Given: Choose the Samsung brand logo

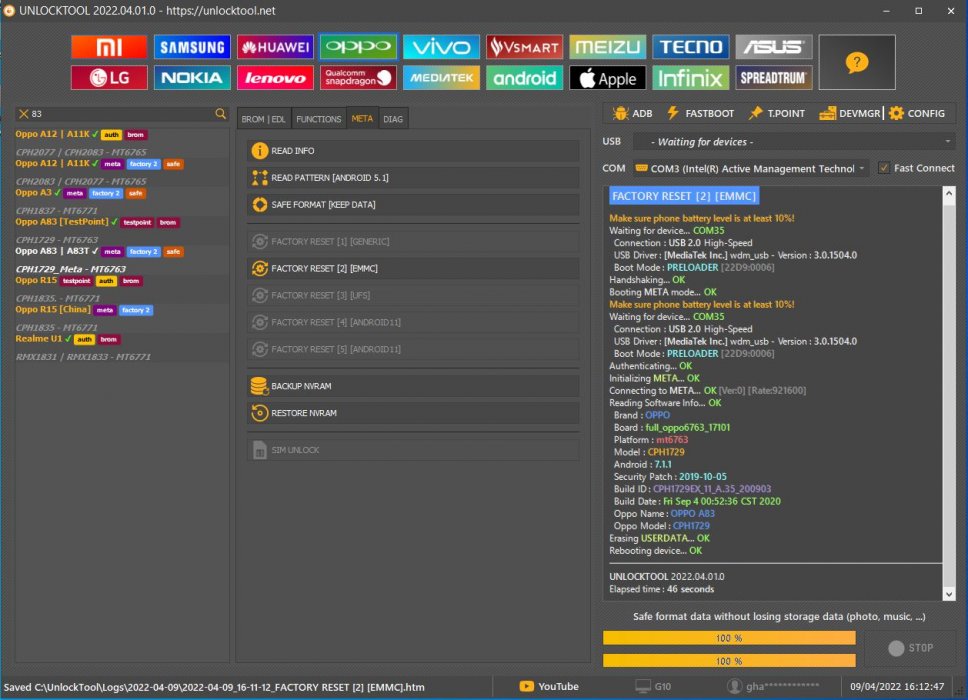Looking at the screenshot, I should point(192,47).
